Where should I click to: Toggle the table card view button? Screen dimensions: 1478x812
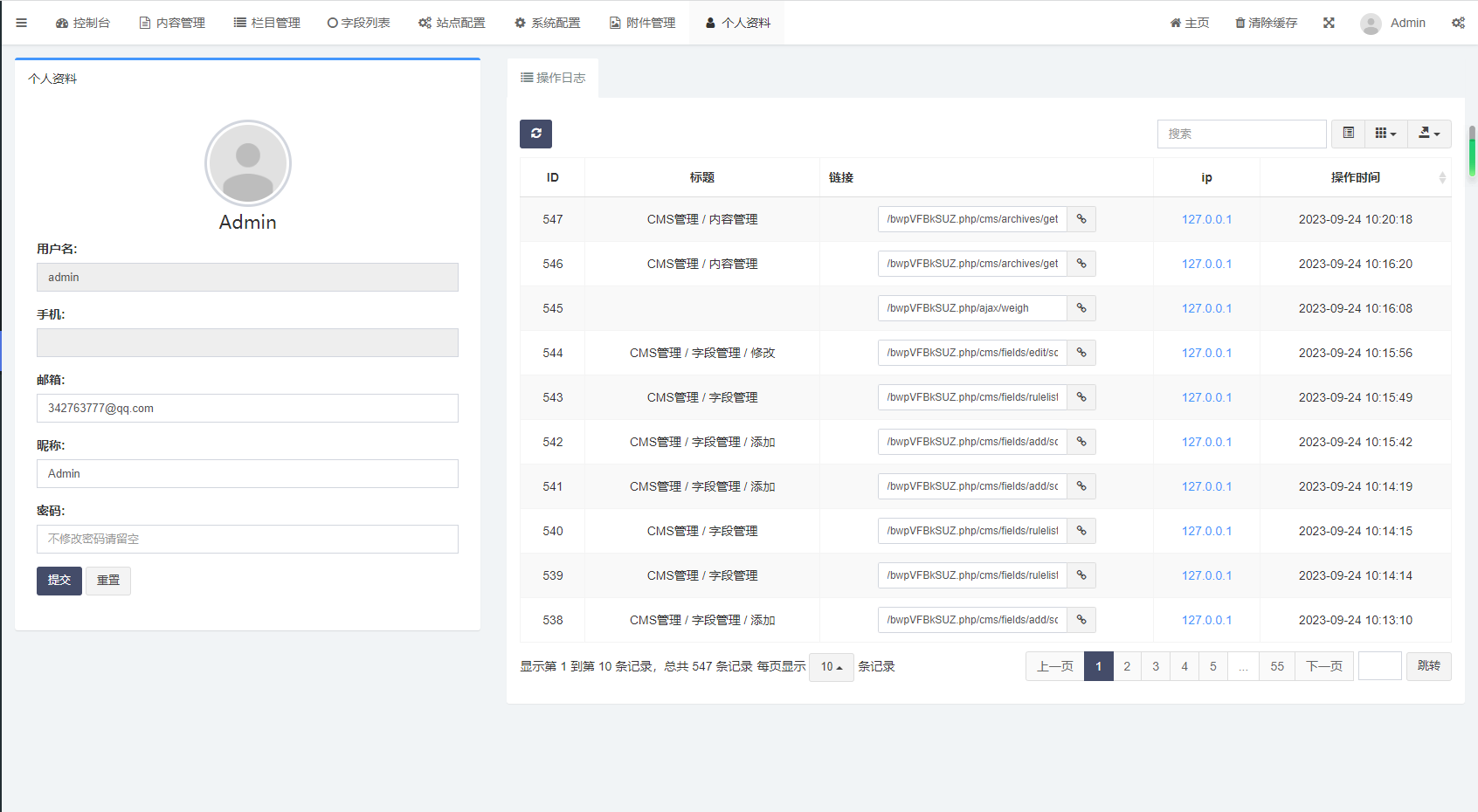pos(1348,134)
